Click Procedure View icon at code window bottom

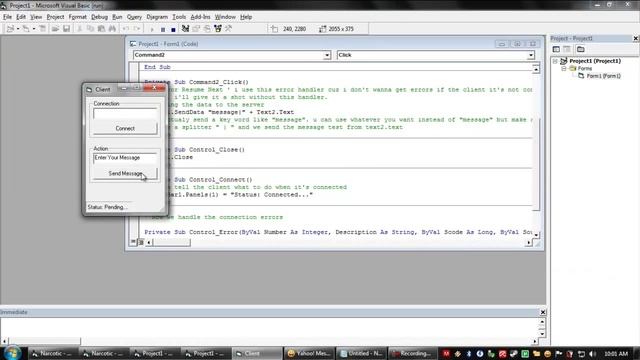[133, 242]
